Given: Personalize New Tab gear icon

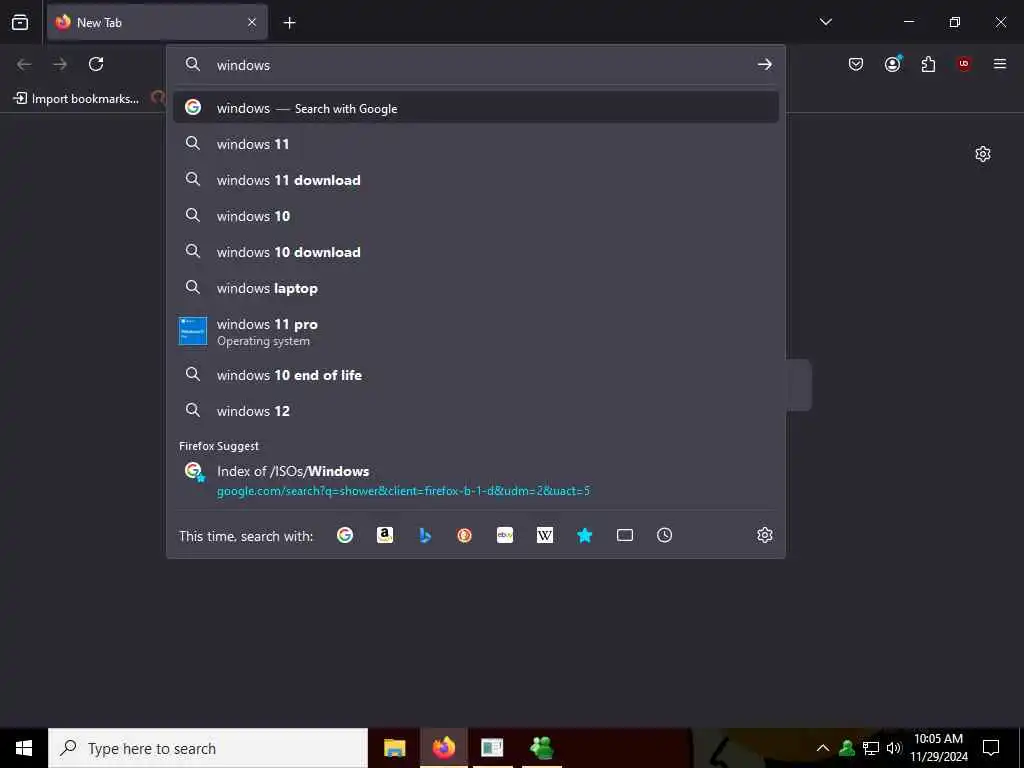Looking at the screenshot, I should [983, 154].
